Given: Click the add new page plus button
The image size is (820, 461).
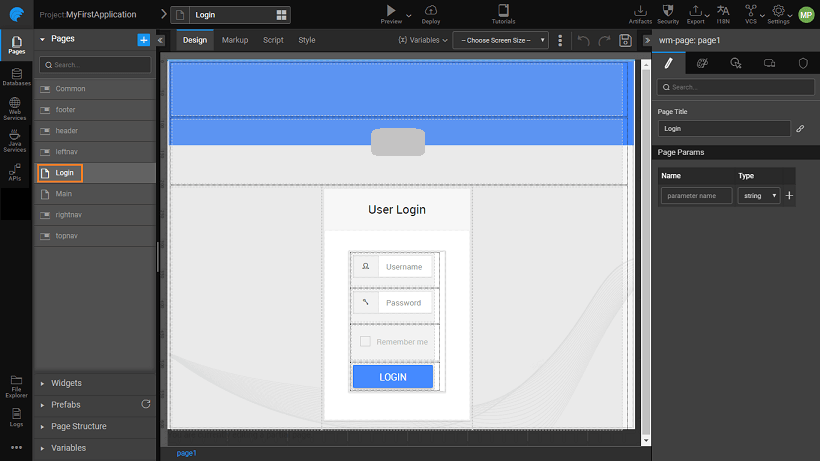Looking at the screenshot, I should click(143, 39).
